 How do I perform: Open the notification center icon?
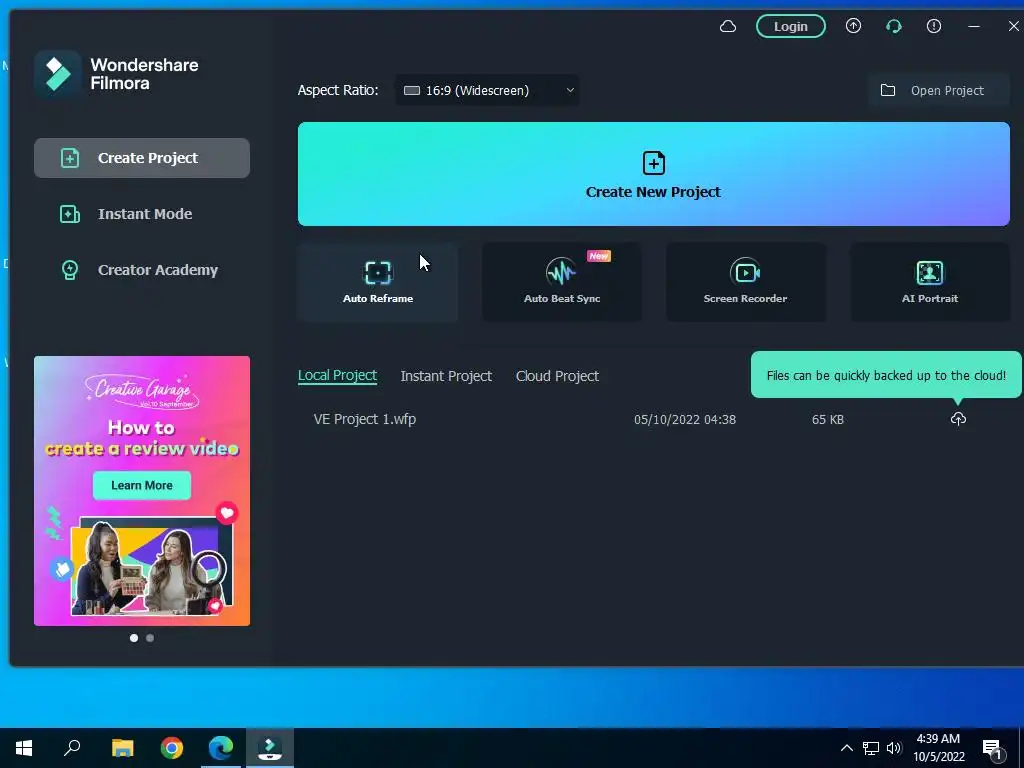tap(993, 749)
